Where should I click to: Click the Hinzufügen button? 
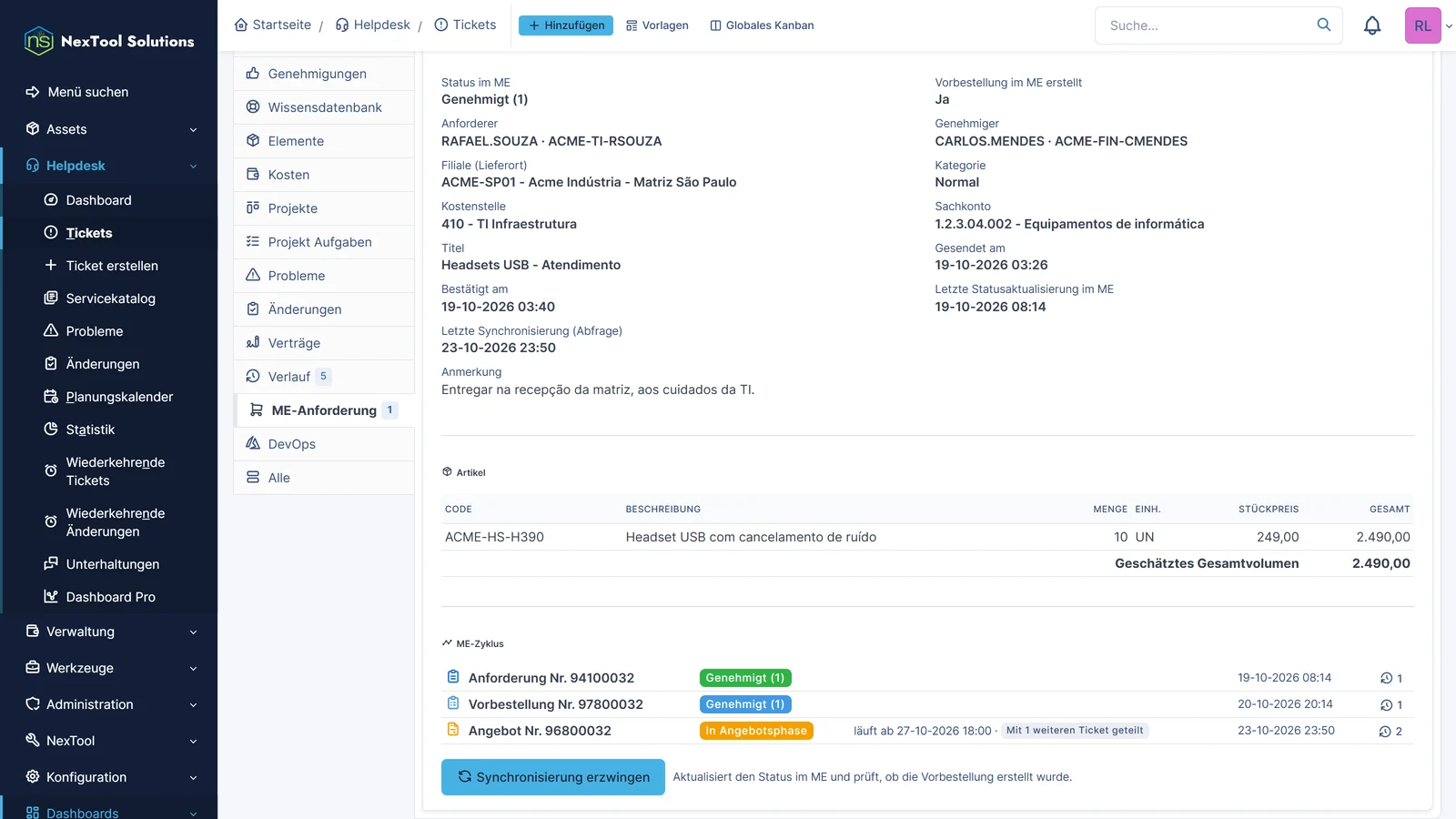click(x=566, y=25)
